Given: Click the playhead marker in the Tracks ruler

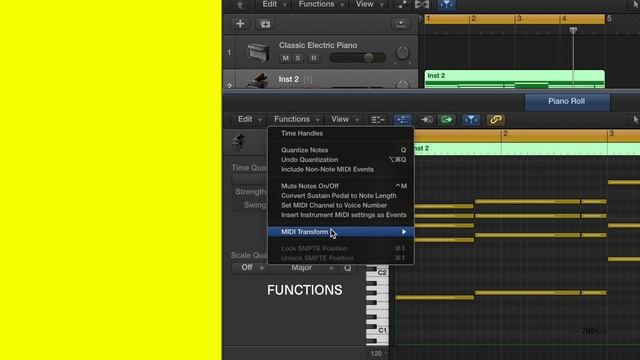Looking at the screenshot, I should click(573, 31).
